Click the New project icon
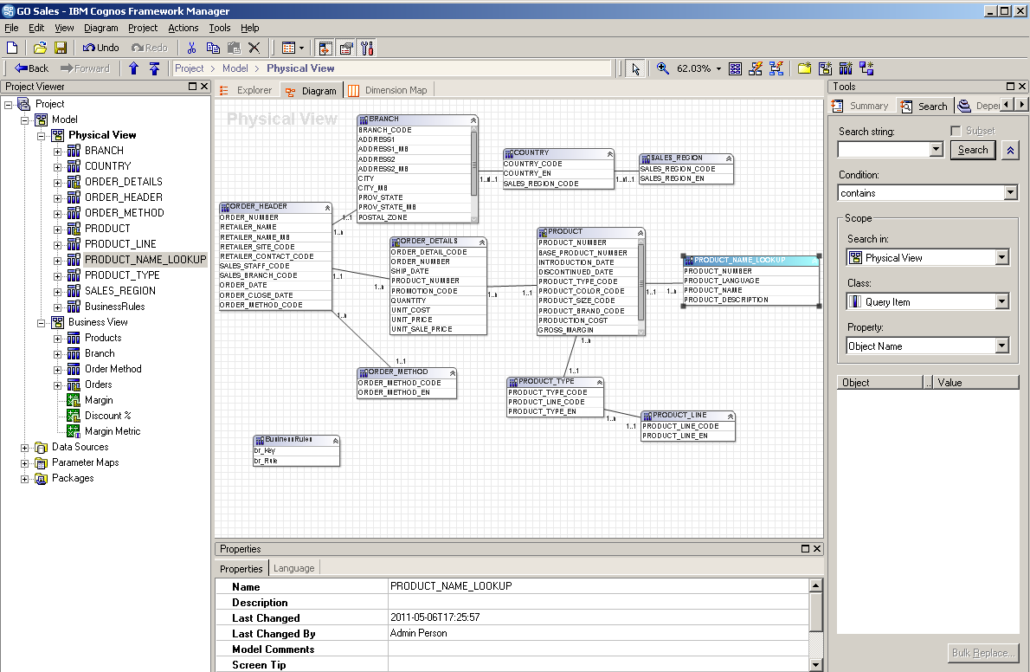This screenshot has height=672, width=1030. coord(12,47)
